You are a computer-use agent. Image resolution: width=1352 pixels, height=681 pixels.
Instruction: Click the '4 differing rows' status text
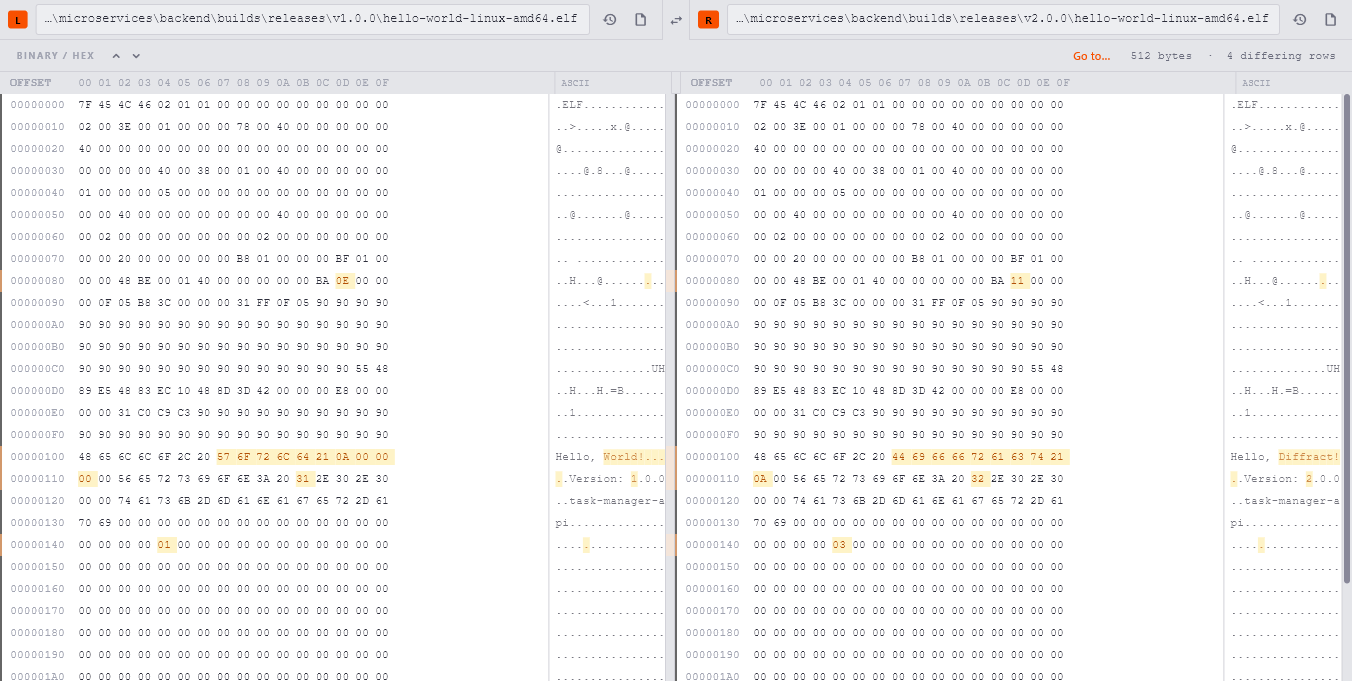click(1281, 56)
